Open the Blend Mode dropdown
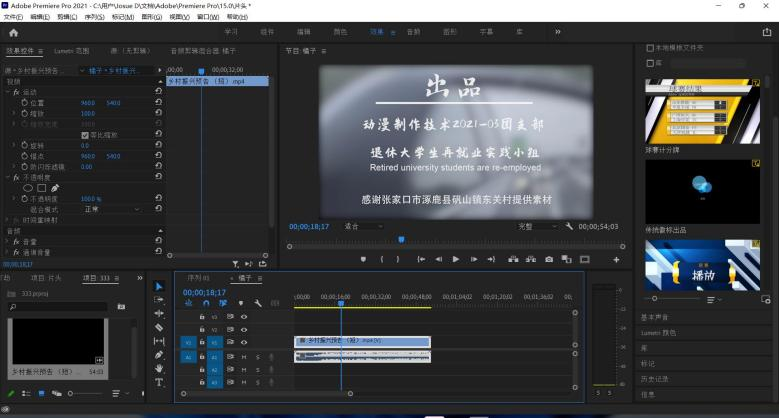 (112, 209)
